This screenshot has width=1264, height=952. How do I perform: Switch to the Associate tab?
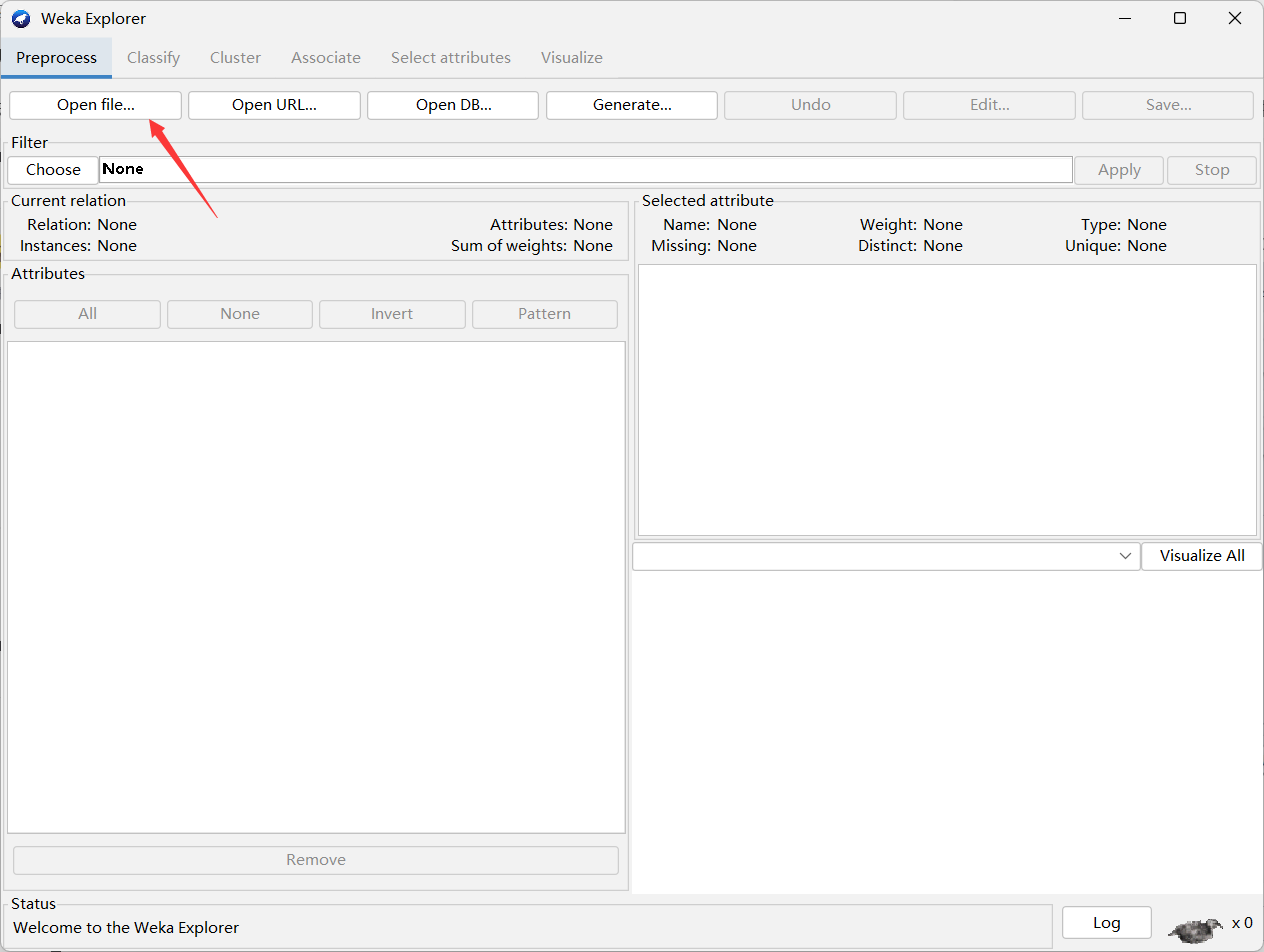(x=326, y=58)
